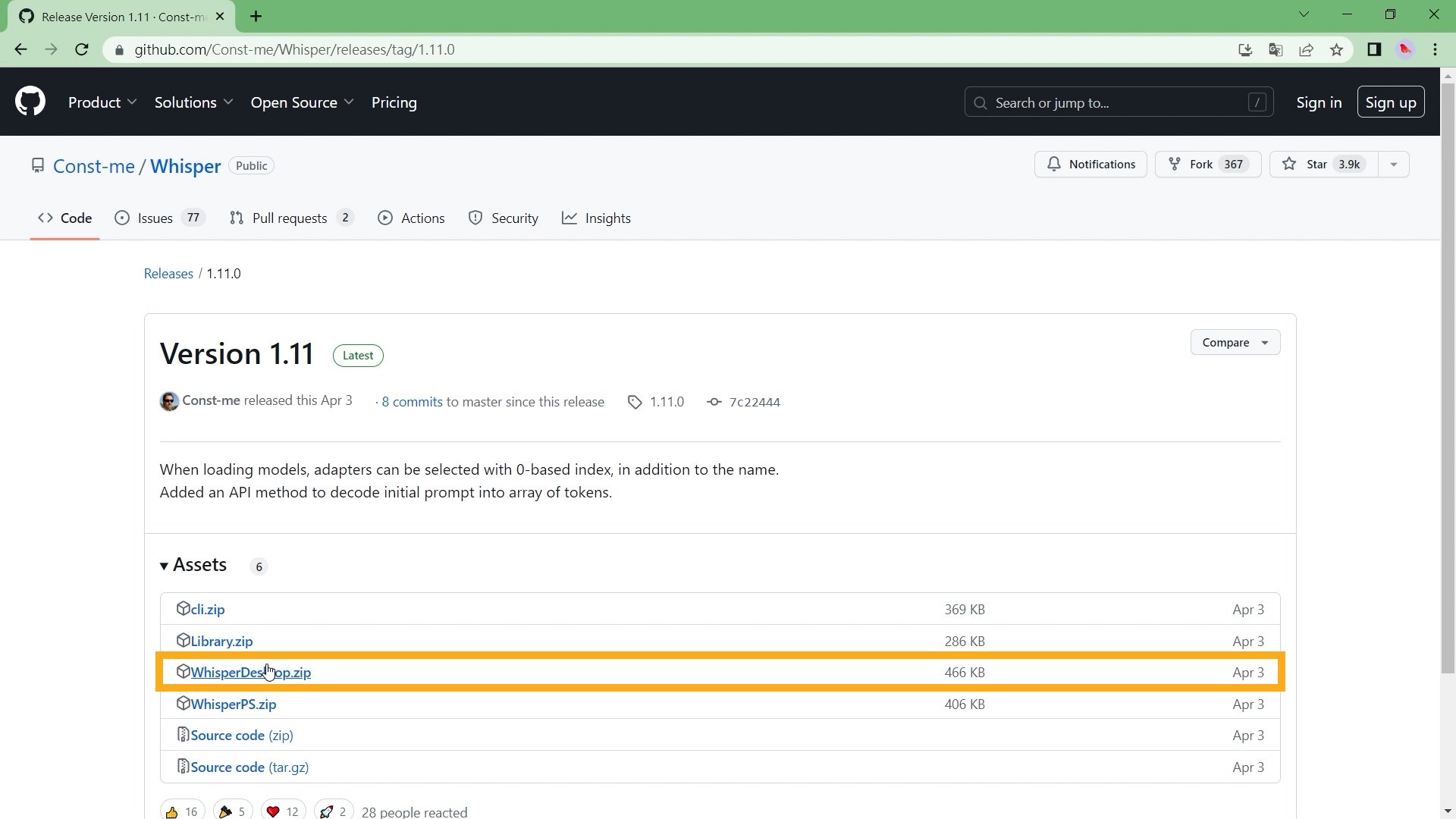Screen dimensions: 1456x819
Task: Click the page vertical scrollbar
Action: coord(1448,378)
